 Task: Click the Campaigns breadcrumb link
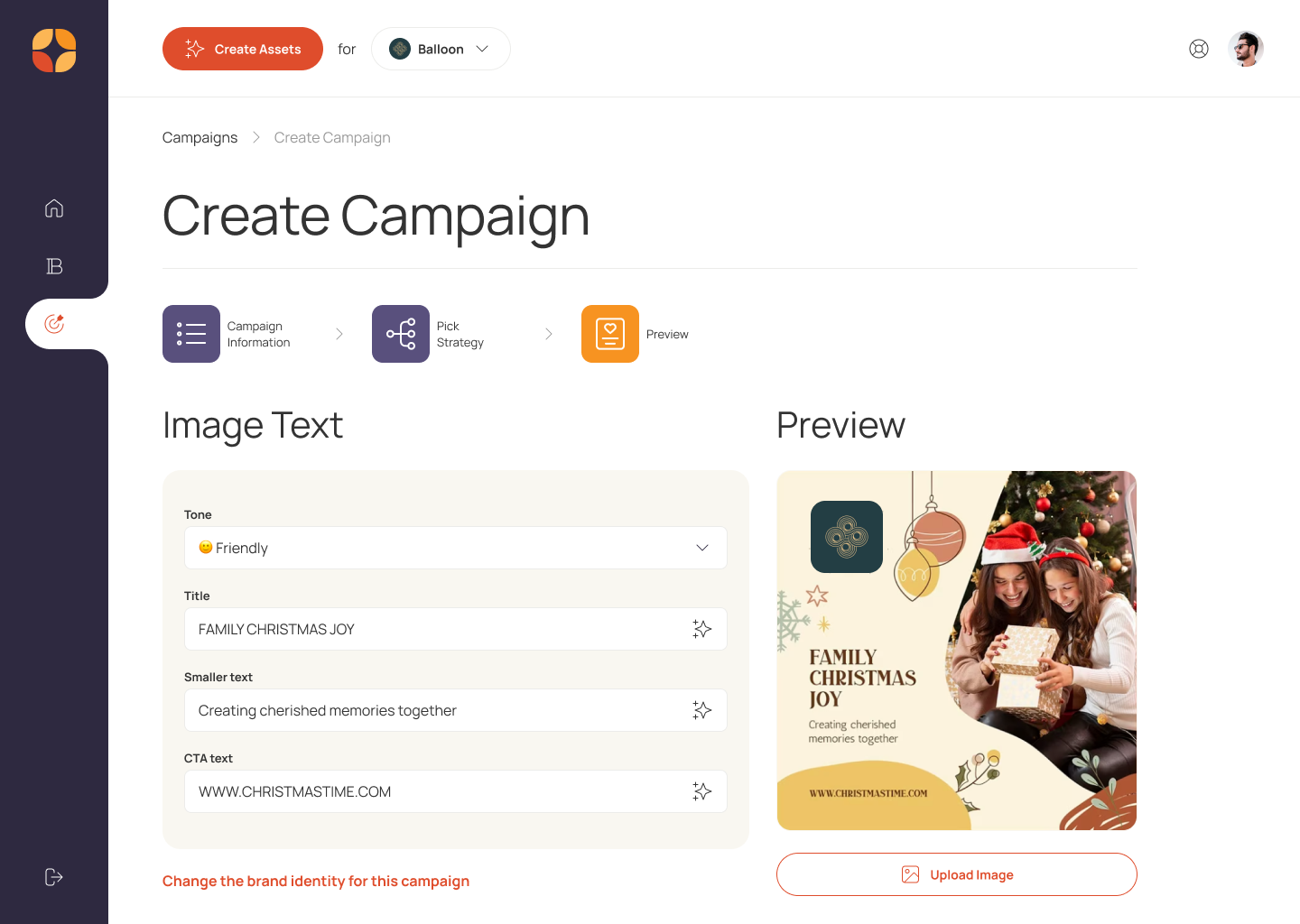pyautogui.click(x=200, y=137)
